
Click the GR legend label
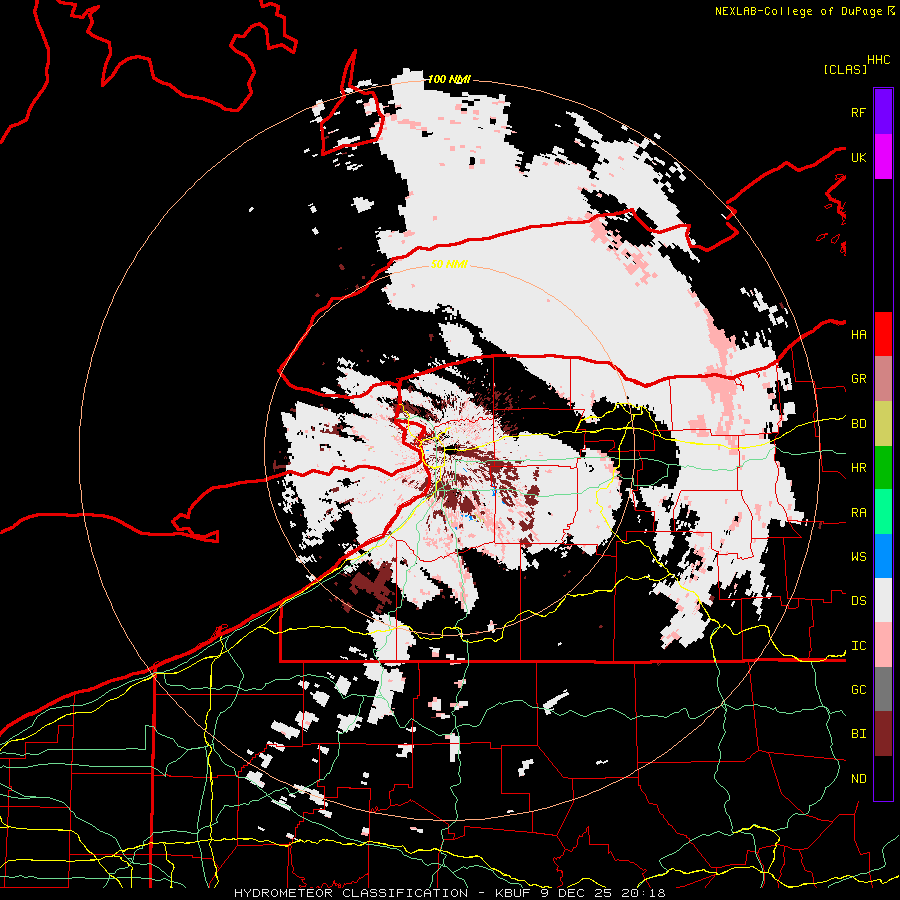(858, 378)
